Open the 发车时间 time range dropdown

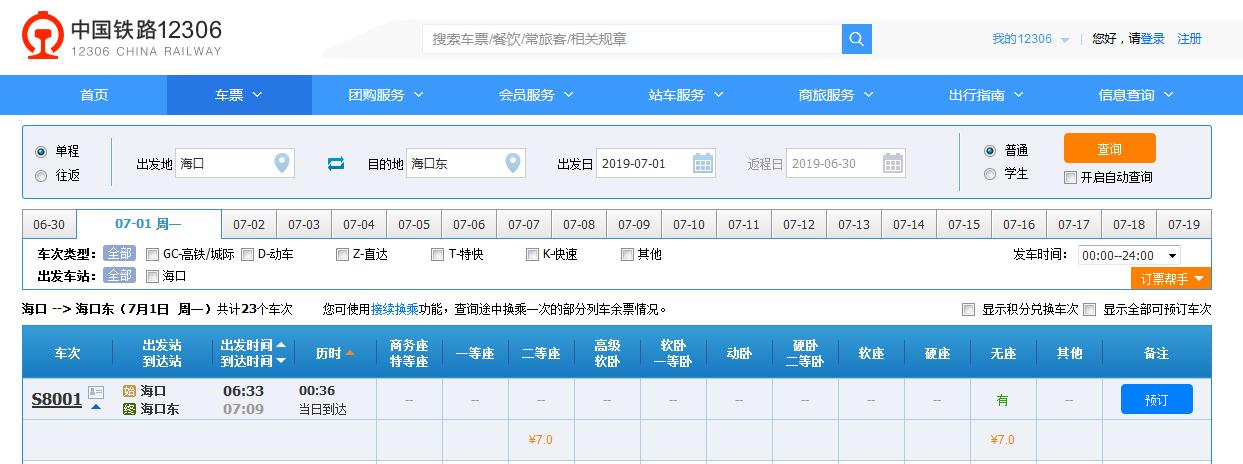point(1129,256)
